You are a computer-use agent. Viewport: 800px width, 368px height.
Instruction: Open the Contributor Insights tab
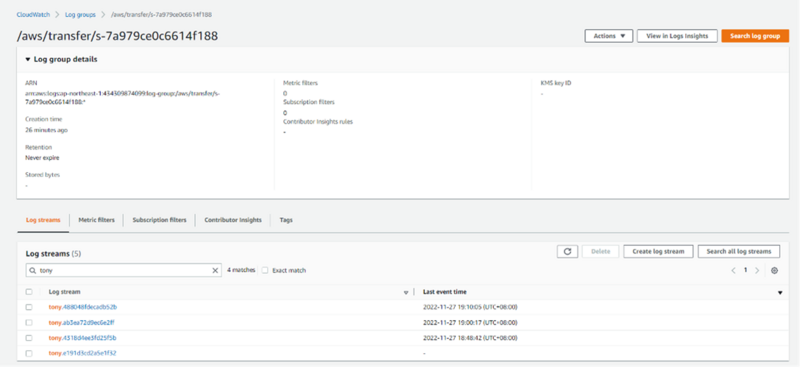[233, 220]
